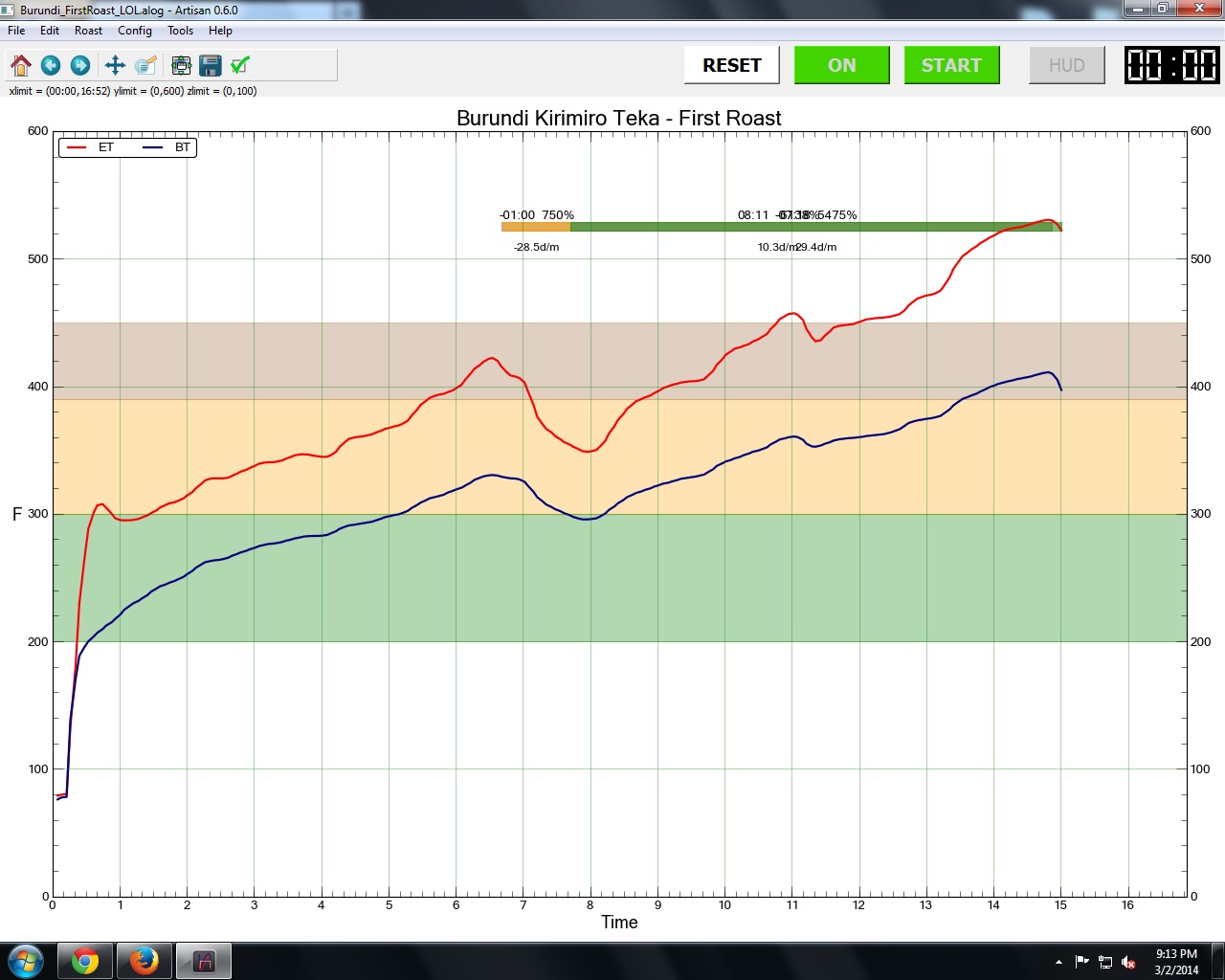Image resolution: width=1225 pixels, height=980 pixels.
Task: Open the Windows Start menu
Action: pyautogui.click(x=26, y=961)
